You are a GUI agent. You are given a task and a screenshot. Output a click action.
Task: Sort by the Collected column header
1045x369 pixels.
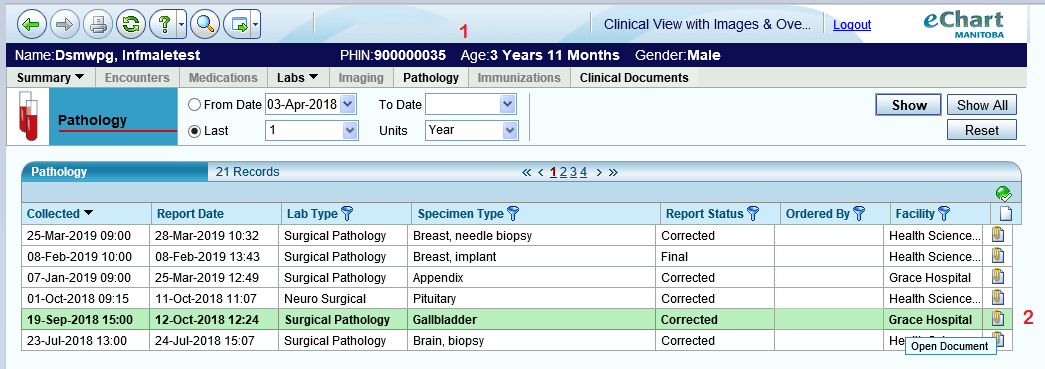click(86, 214)
